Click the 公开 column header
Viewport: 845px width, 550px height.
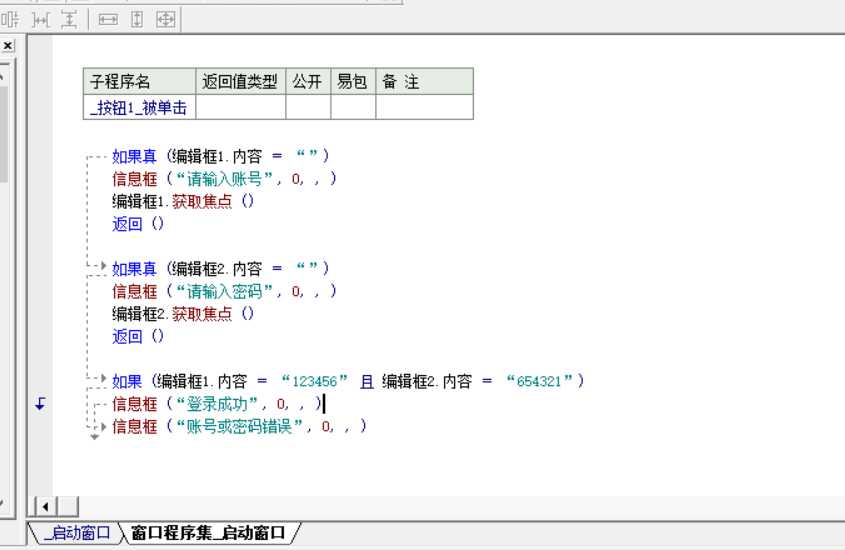[308, 81]
